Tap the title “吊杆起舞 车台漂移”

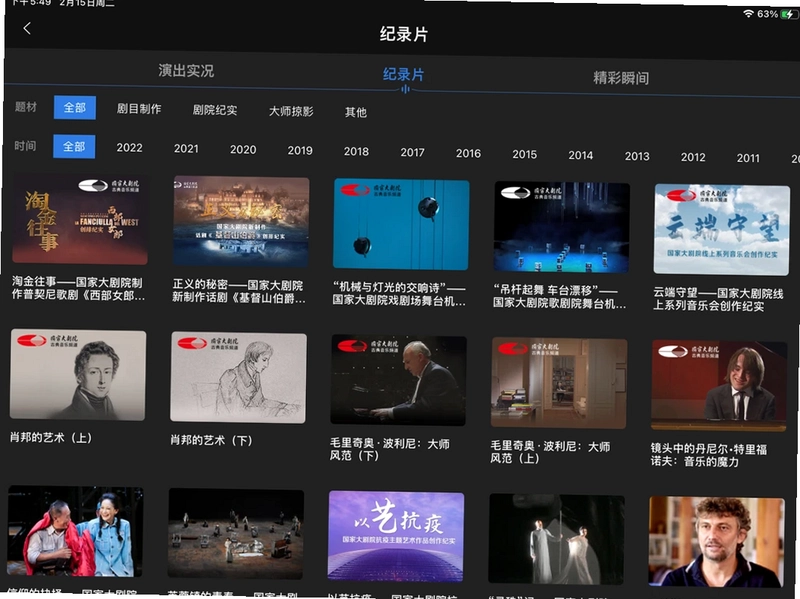[559, 296]
